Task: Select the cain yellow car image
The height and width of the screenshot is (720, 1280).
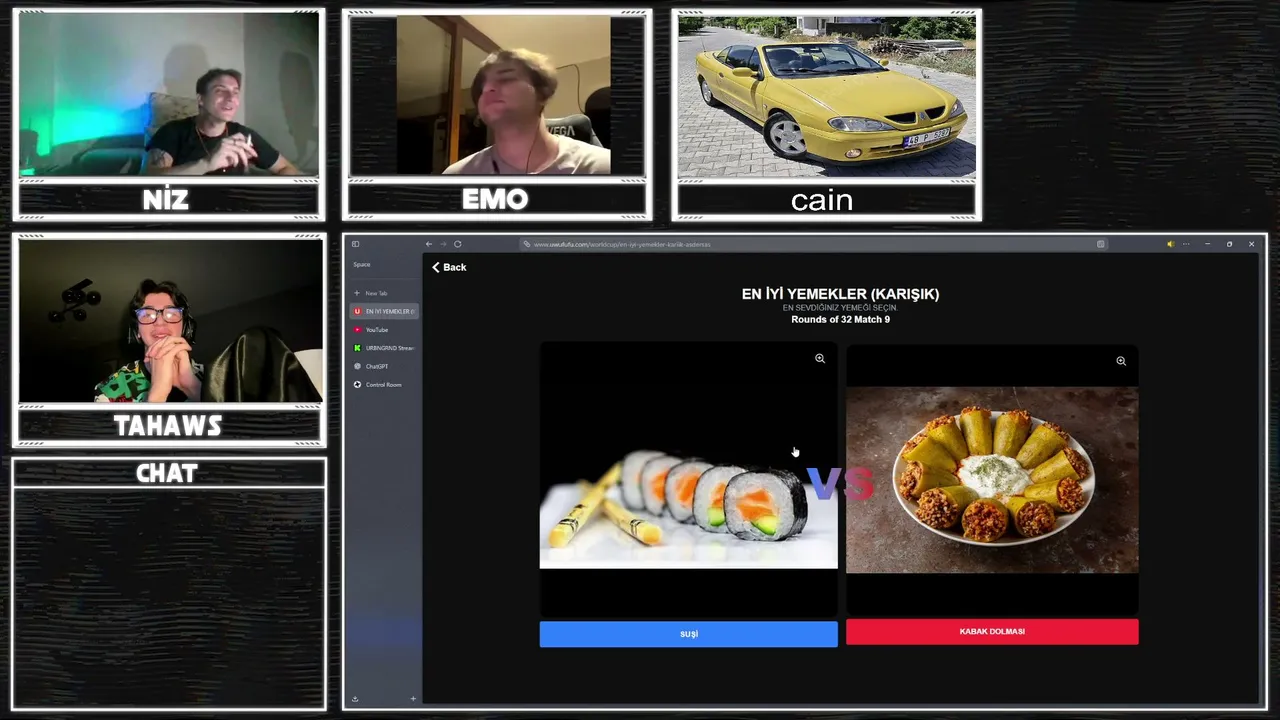Action: pos(827,95)
